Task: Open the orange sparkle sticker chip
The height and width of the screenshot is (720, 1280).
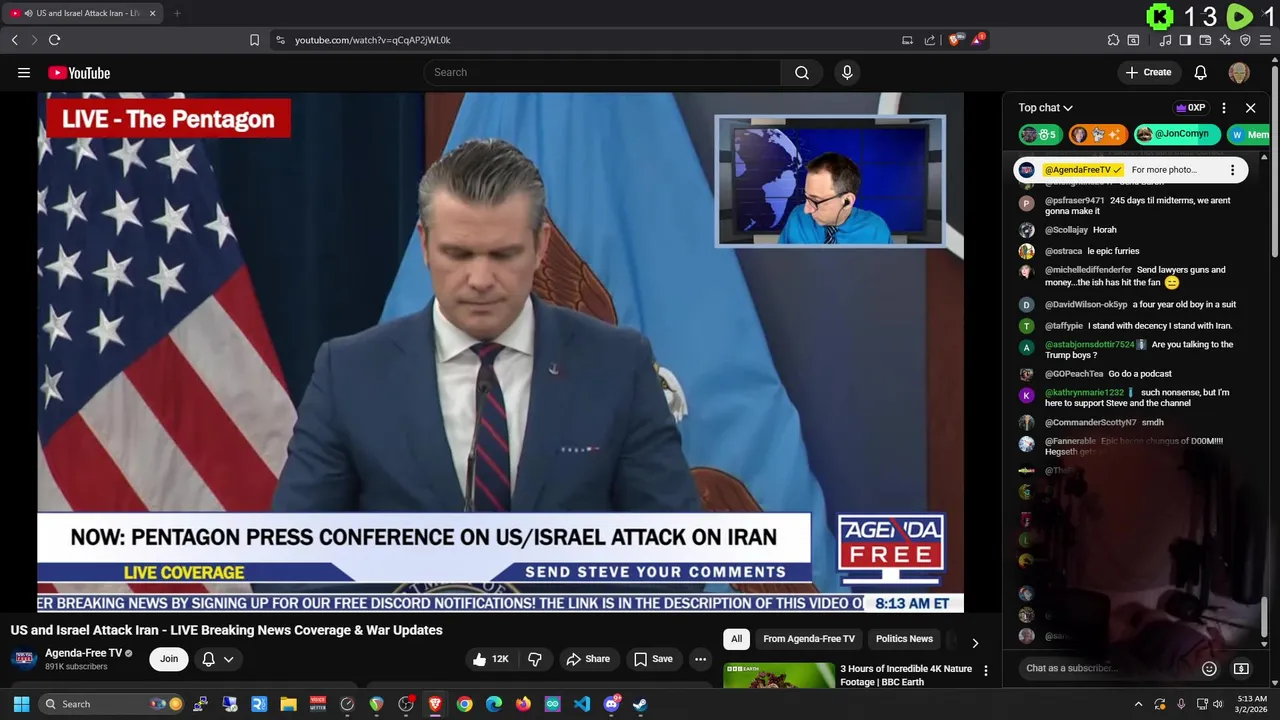Action: click(1098, 134)
